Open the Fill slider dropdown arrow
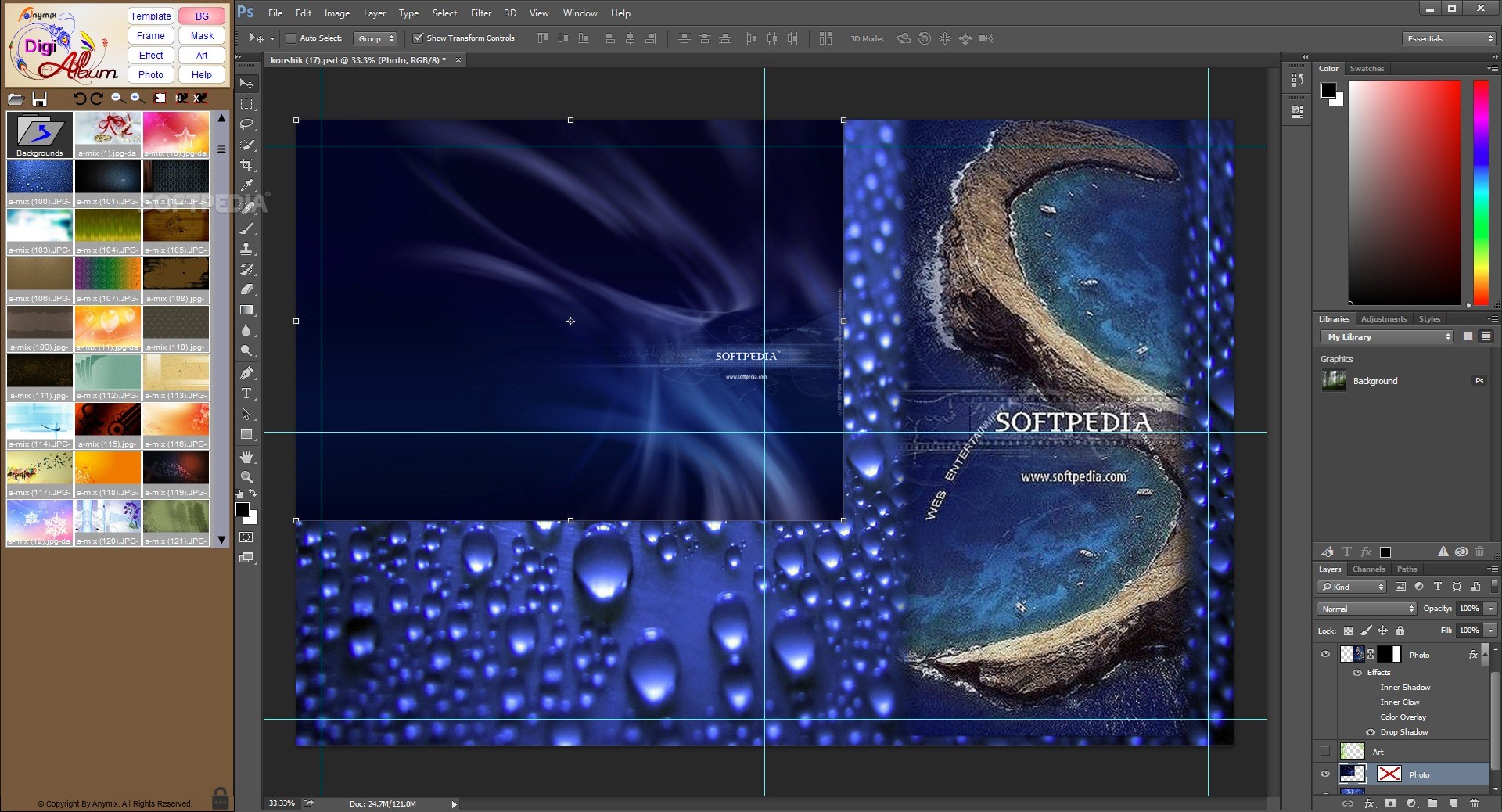The width and height of the screenshot is (1502, 812). 1491,631
